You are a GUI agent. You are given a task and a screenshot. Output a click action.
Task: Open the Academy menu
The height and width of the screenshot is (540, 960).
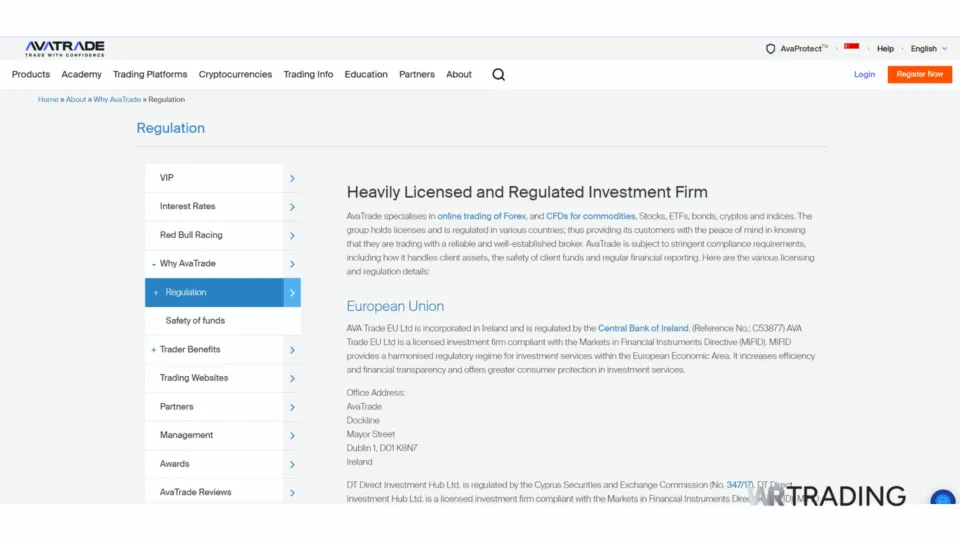81,75
